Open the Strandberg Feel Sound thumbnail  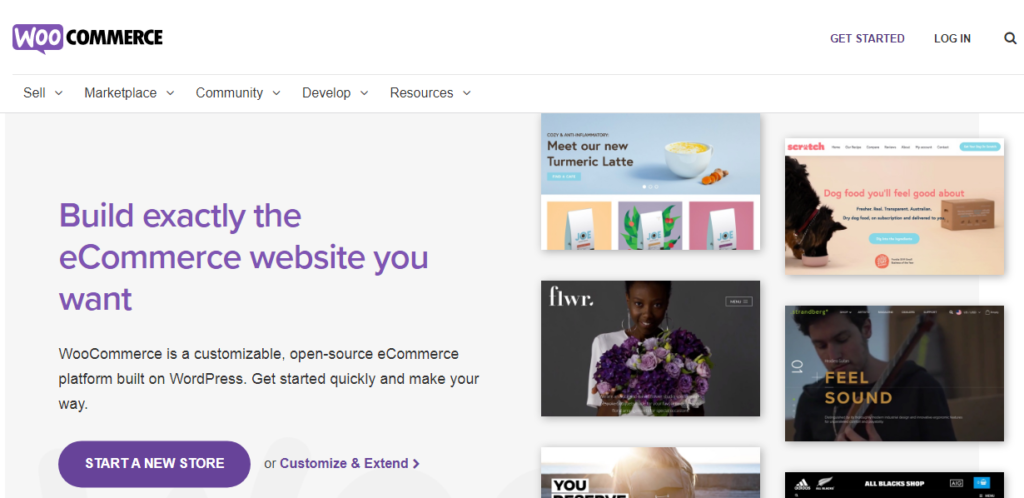click(894, 373)
